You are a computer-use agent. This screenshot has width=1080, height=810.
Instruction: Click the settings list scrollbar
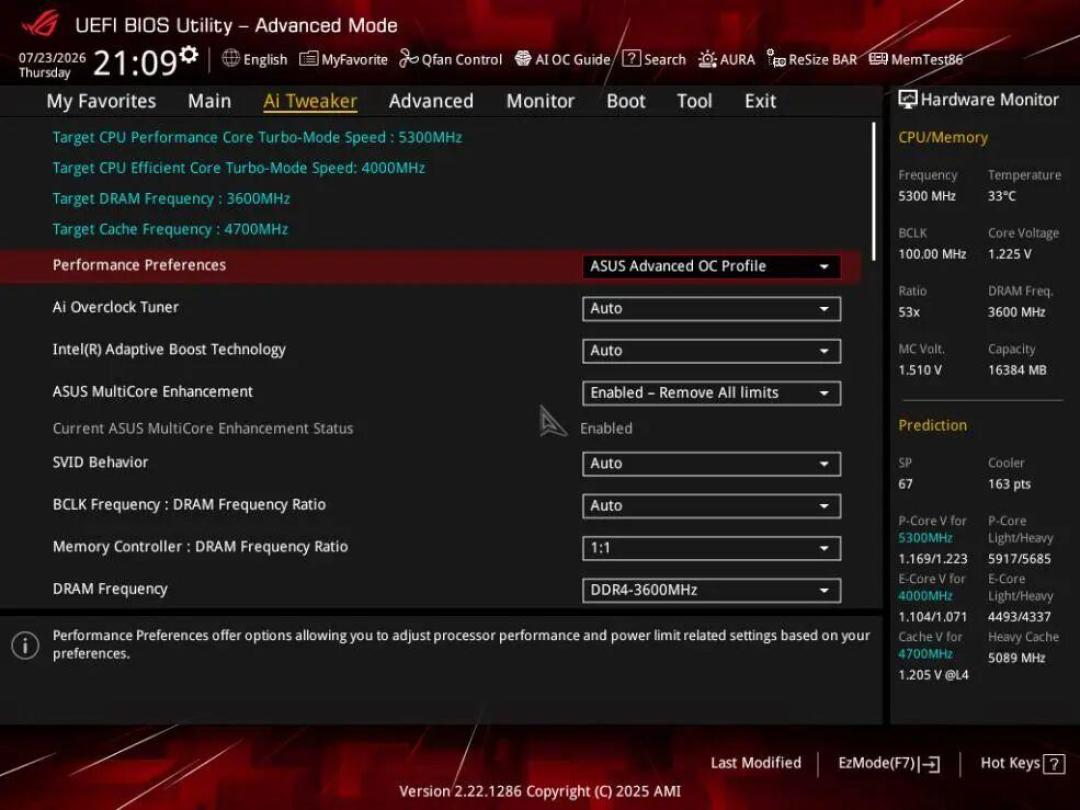pos(874,191)
